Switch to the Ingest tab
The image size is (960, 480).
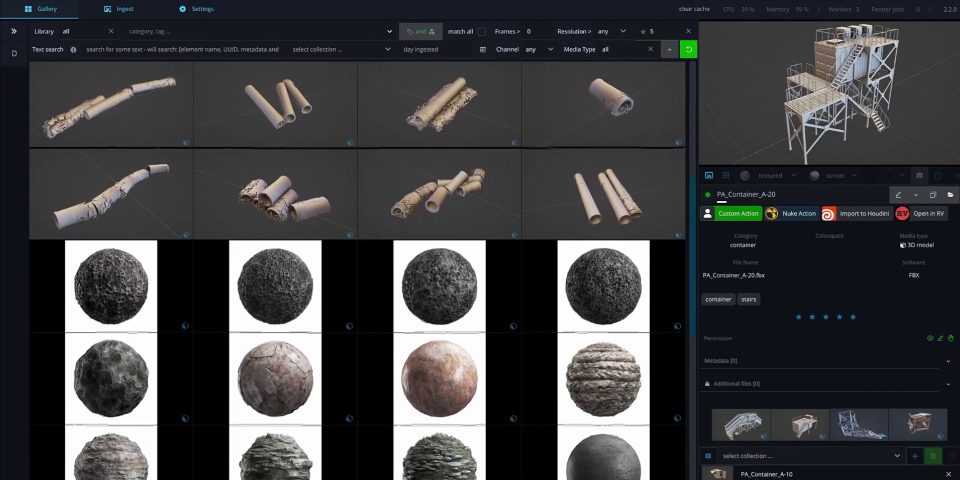point(118,8)
